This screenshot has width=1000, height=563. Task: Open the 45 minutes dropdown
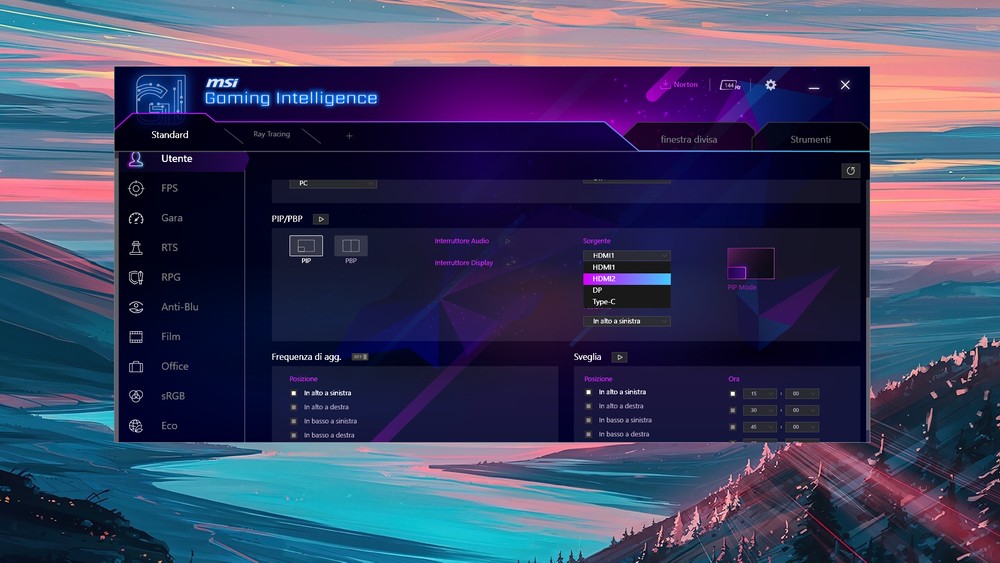[x=760, y=427]
